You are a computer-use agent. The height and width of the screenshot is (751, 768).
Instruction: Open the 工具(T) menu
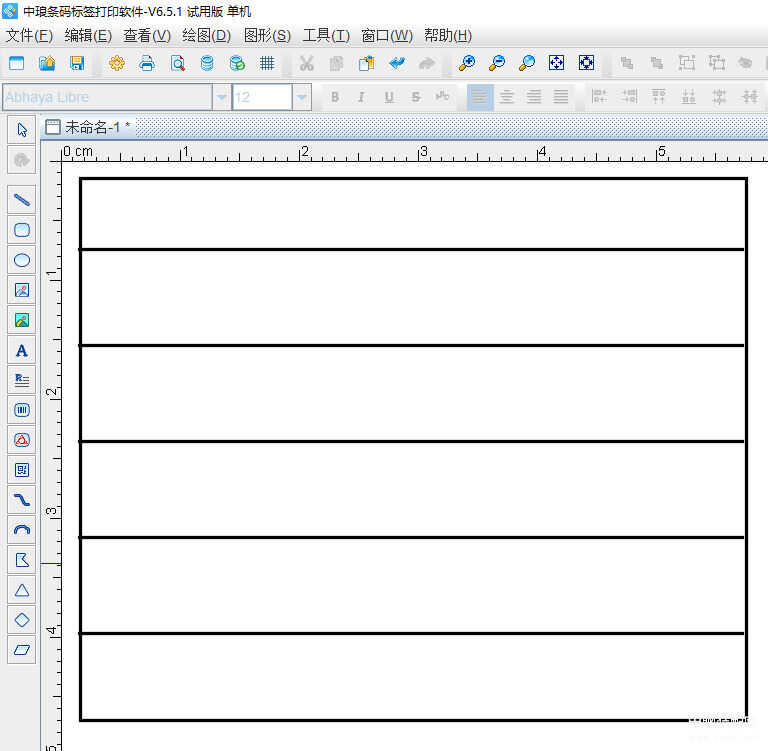tap(326, 36)
